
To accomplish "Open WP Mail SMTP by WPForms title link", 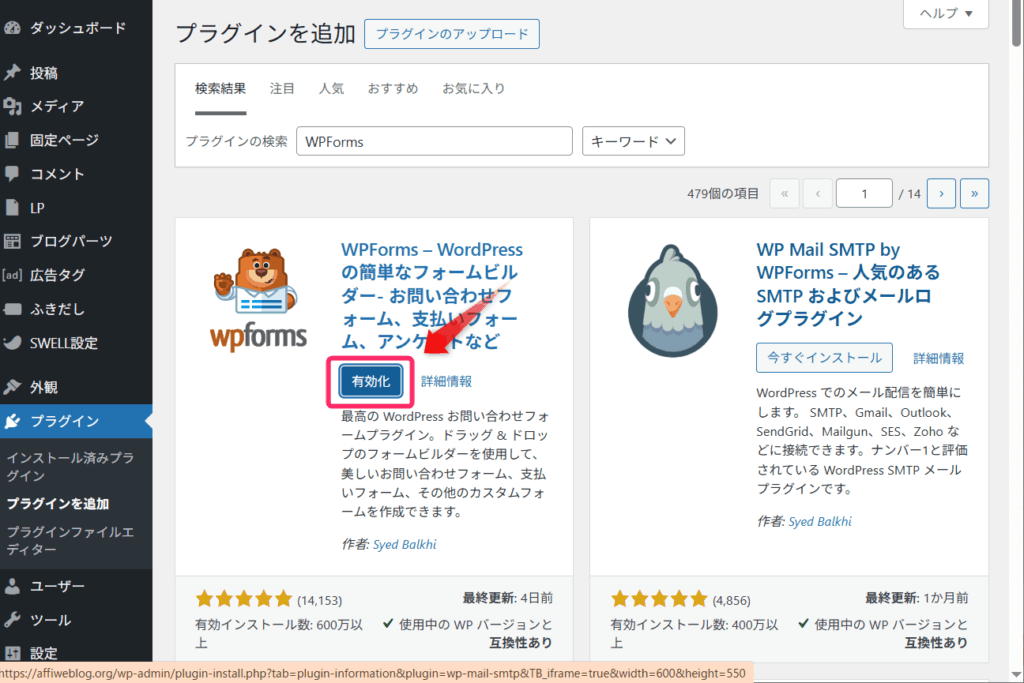I will pos(848,284).
